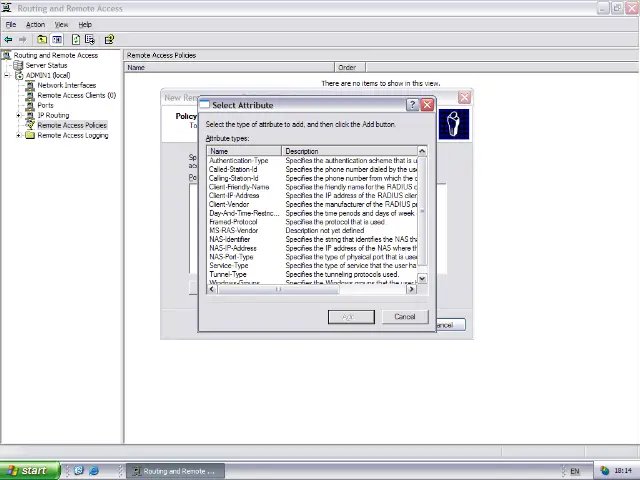Select the Client-Vendor attribute
Viewport: 640px width, 480px height.
click(229, 204)
